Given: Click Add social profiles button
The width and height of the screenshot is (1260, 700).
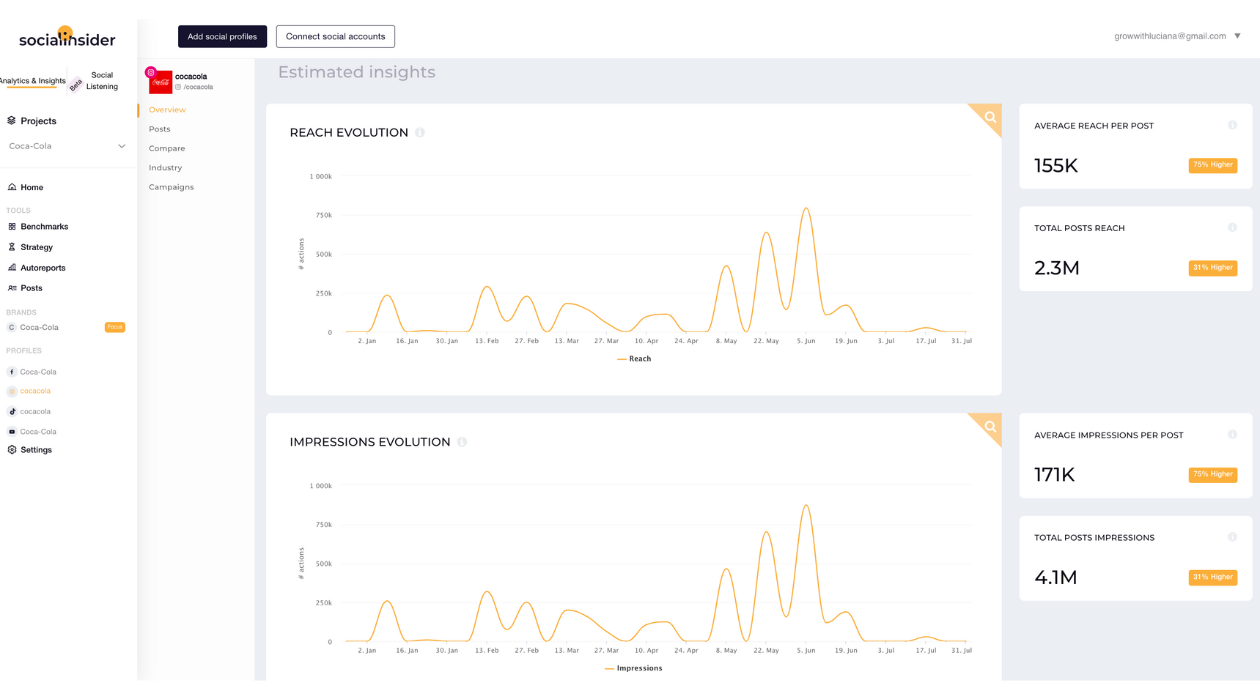Looking at the screenshot, I should pyautogui.click(x=222, y=36).
